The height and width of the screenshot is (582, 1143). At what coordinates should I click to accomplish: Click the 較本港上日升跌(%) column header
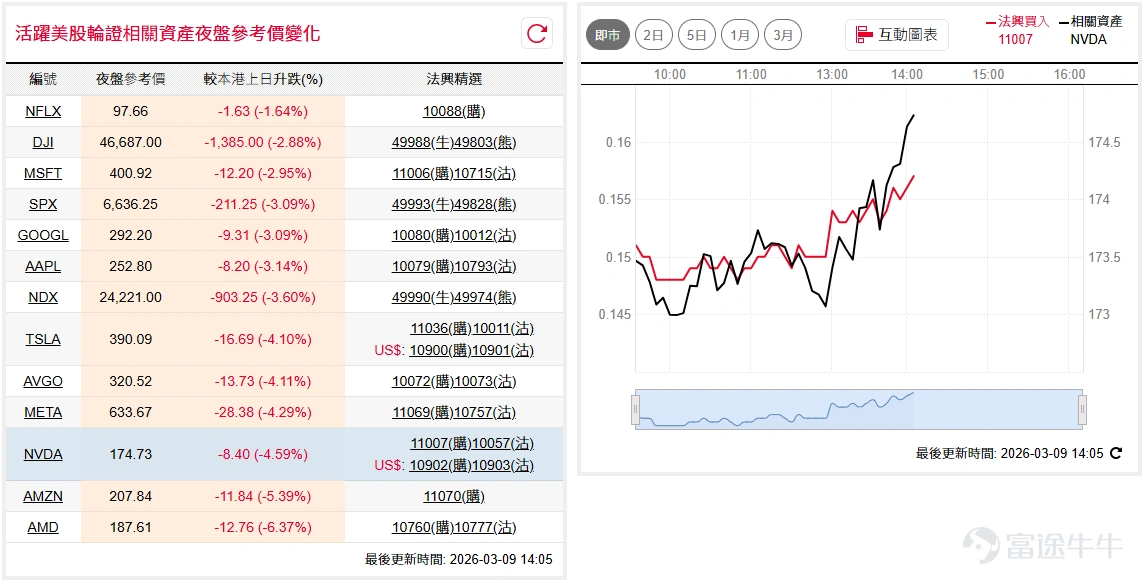(x=262, y=79)
